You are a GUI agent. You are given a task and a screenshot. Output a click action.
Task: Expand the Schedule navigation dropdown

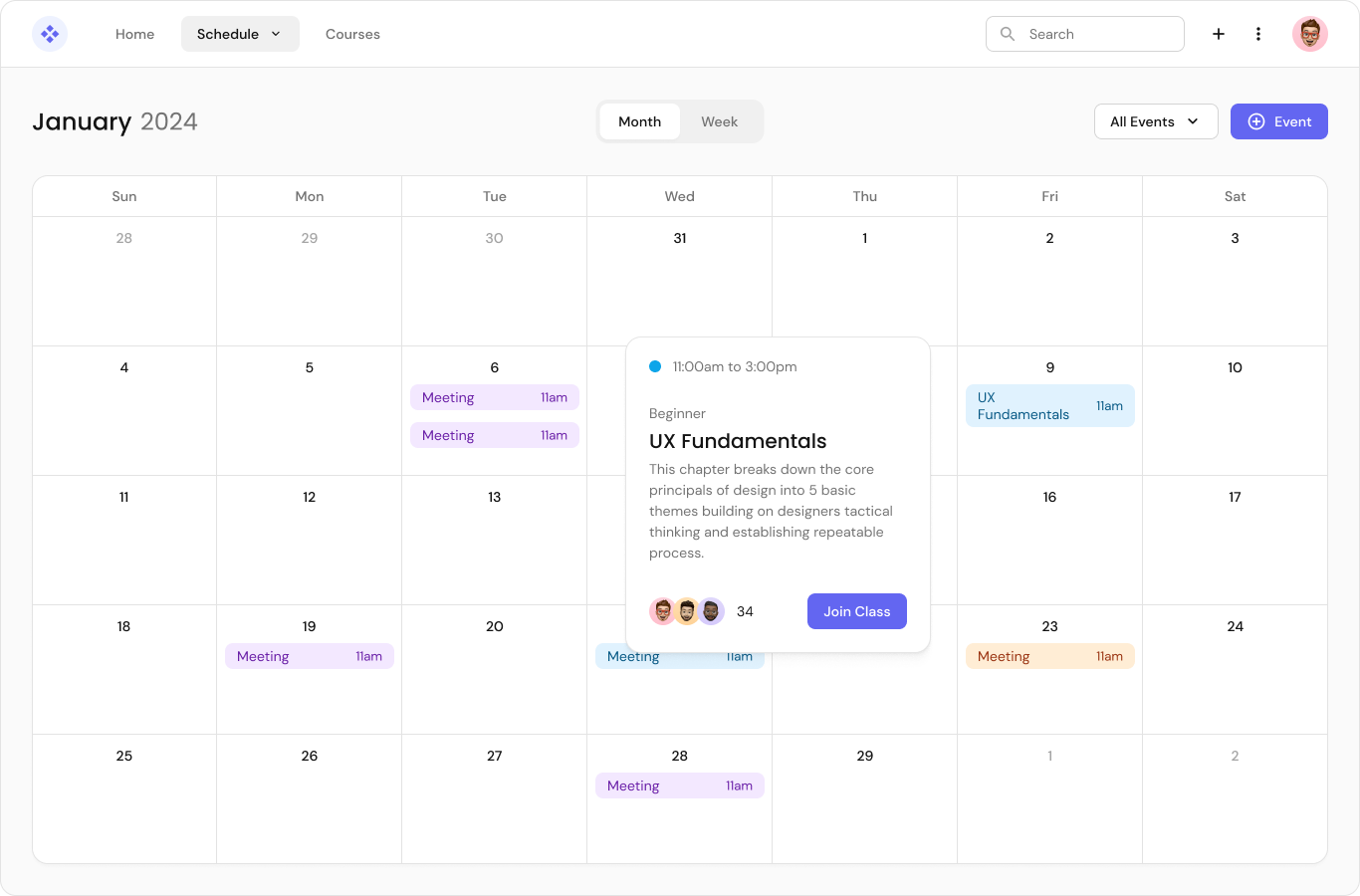click(240, 33)
